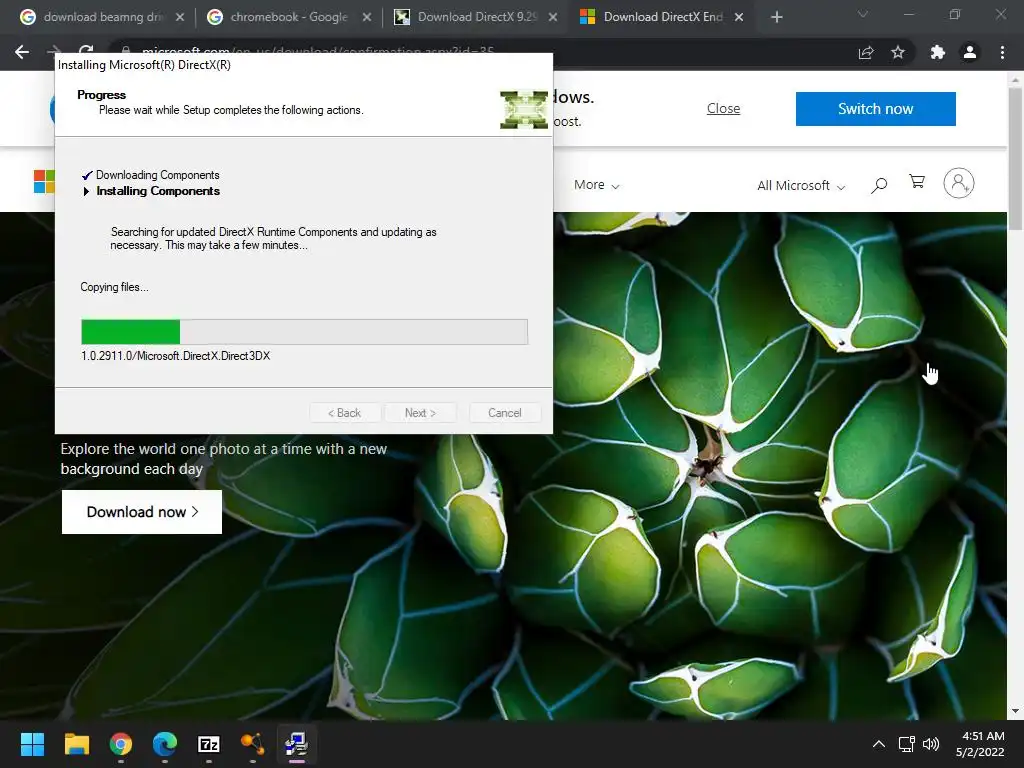Open the Chrome profile avatar icon

pos(970,52)
